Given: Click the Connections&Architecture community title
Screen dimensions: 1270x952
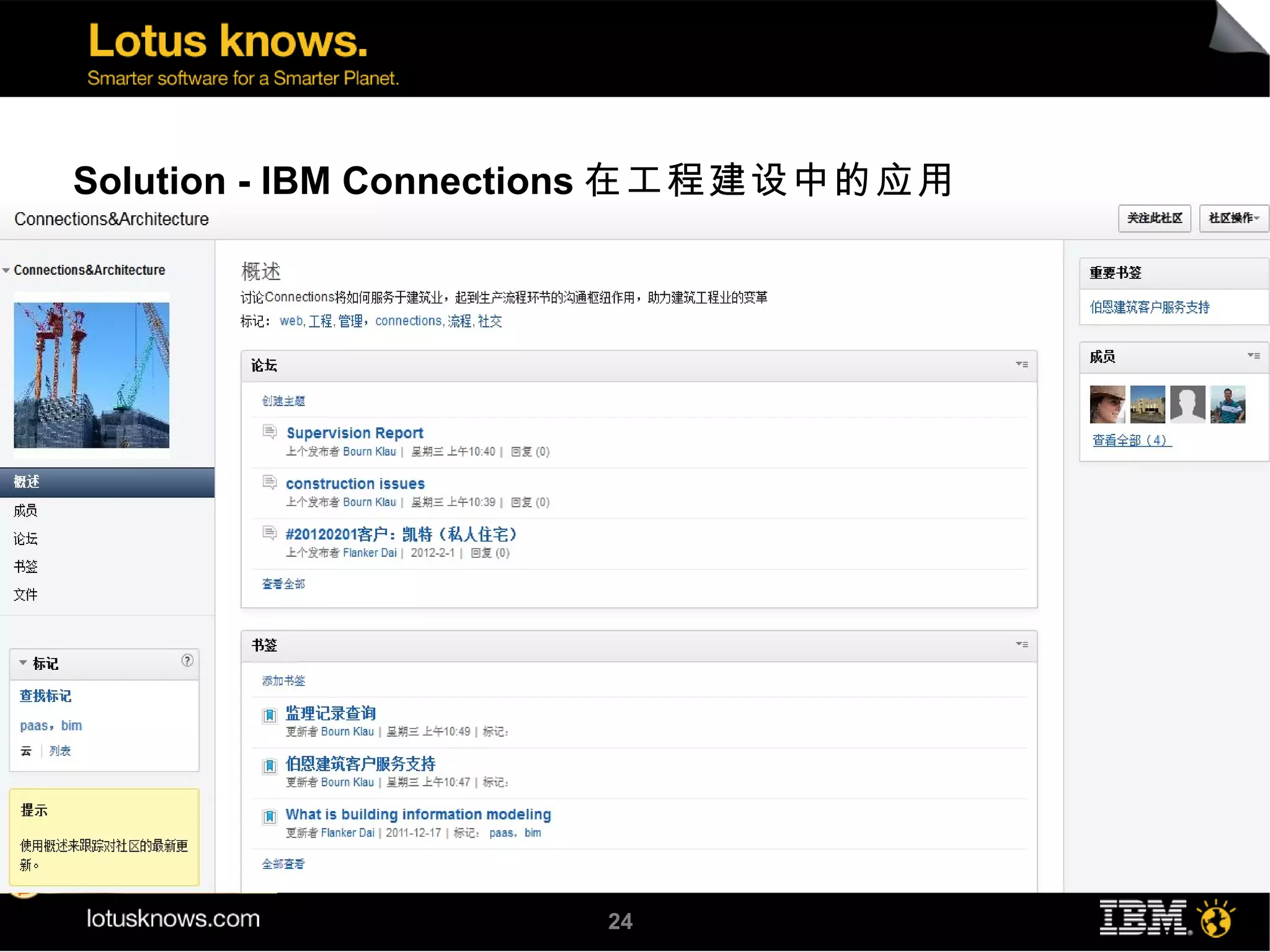Looking at the screenshot, I should [112, 219].
